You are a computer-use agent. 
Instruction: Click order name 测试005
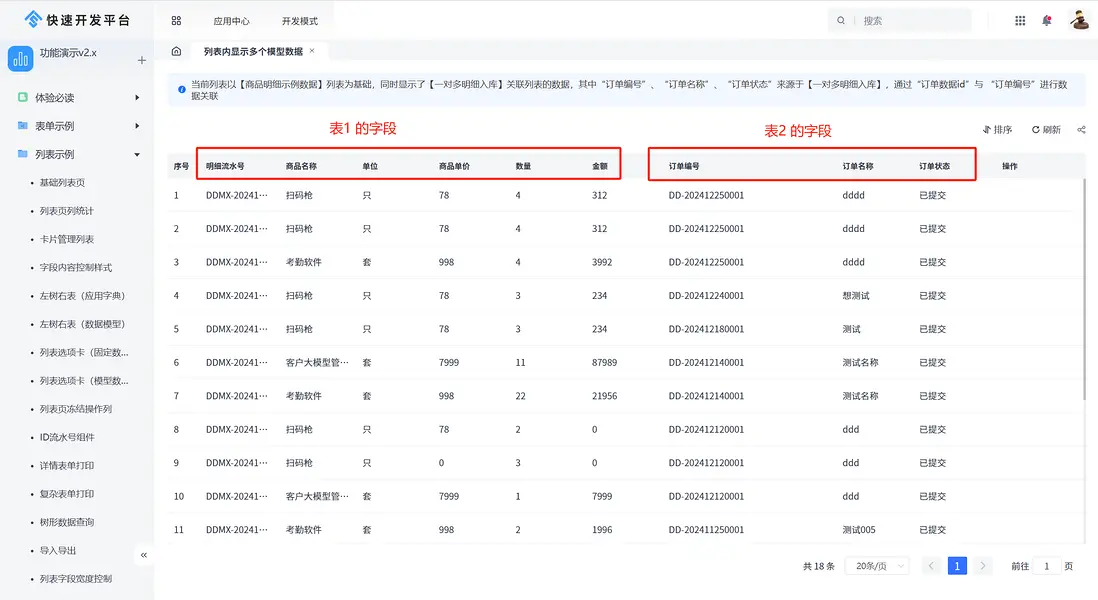(x=859, y=529)
